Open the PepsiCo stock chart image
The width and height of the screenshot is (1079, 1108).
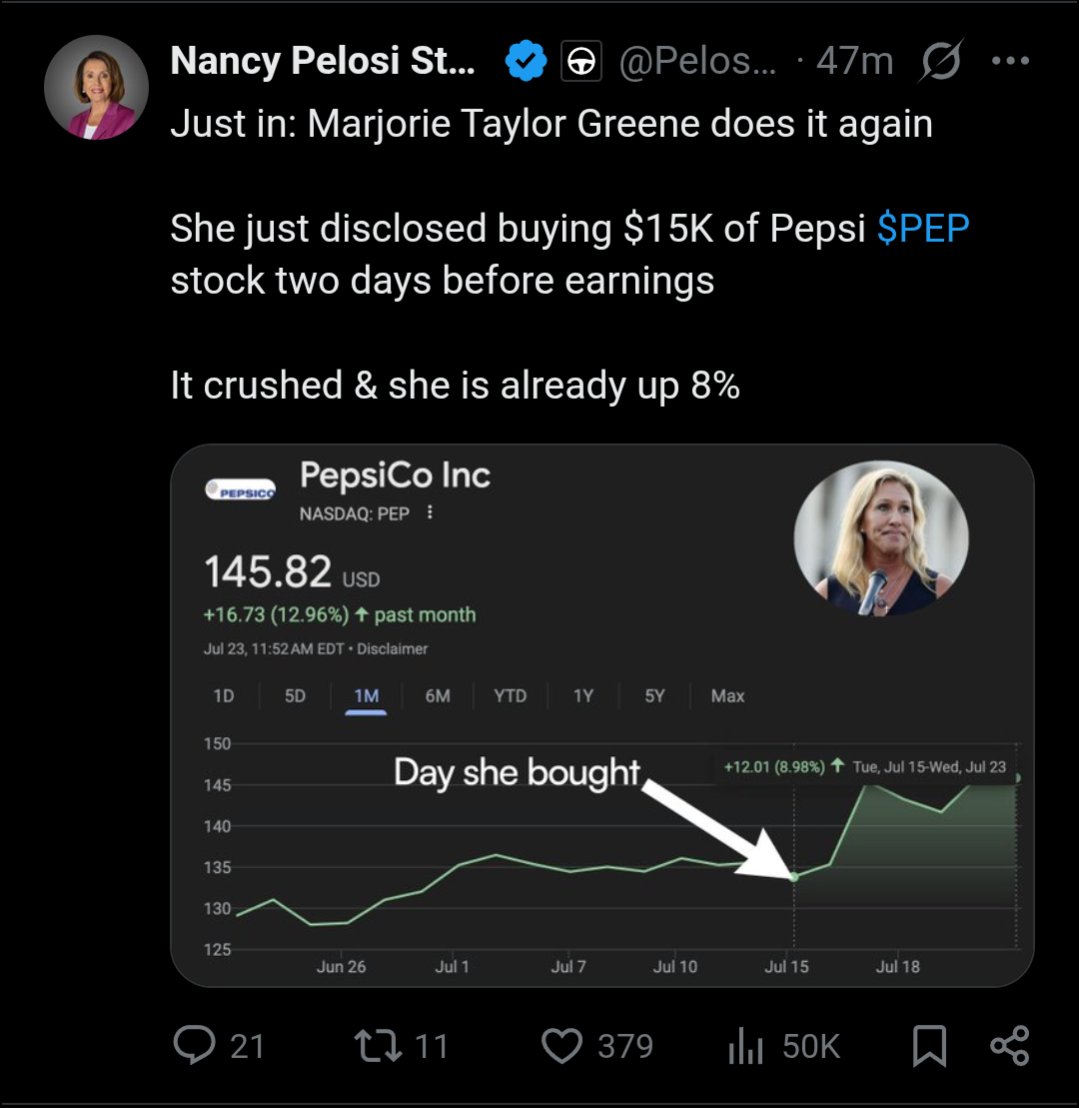(x=602, y=715)
